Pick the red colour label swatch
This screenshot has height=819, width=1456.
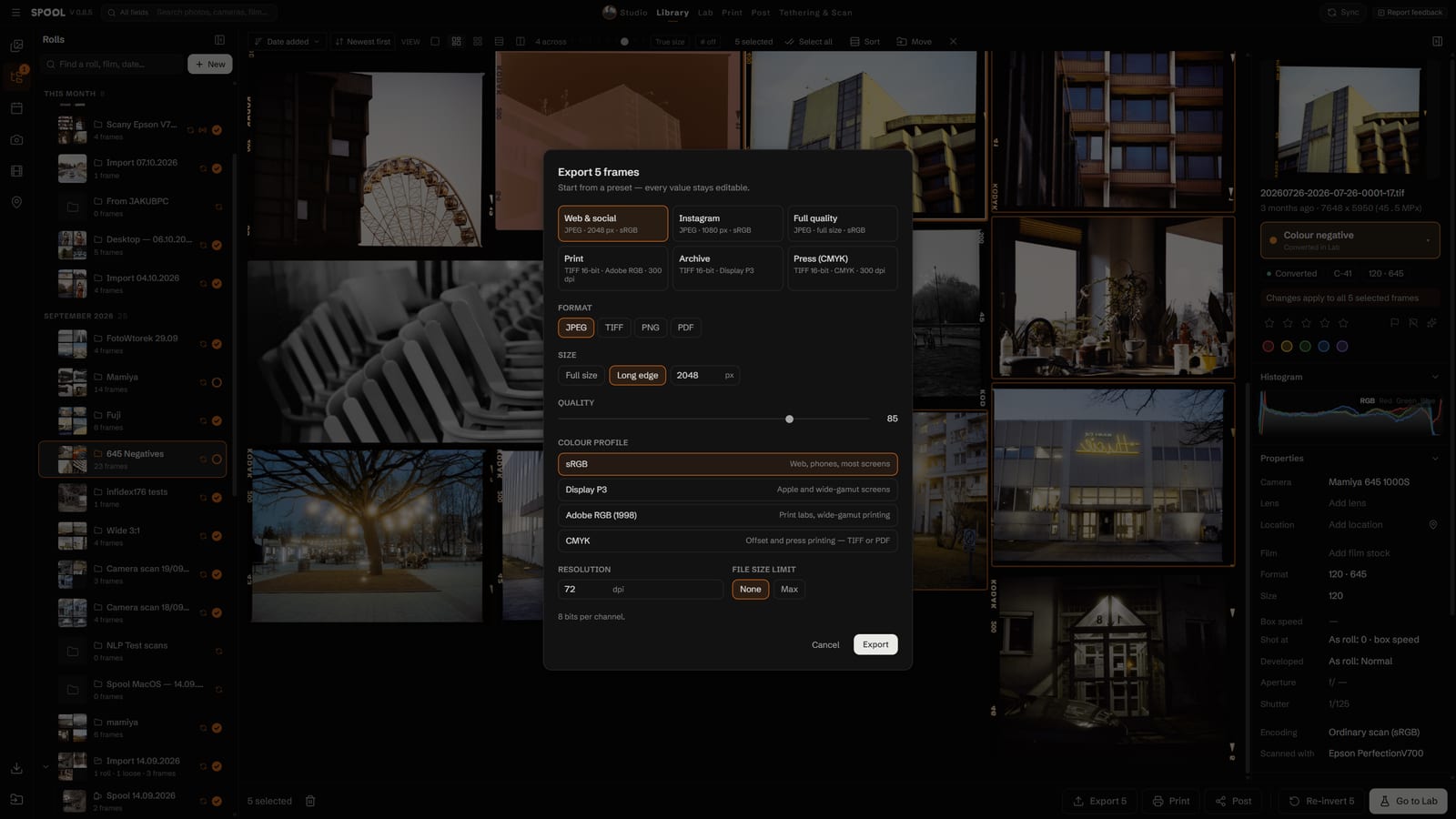click(1269, 346)
